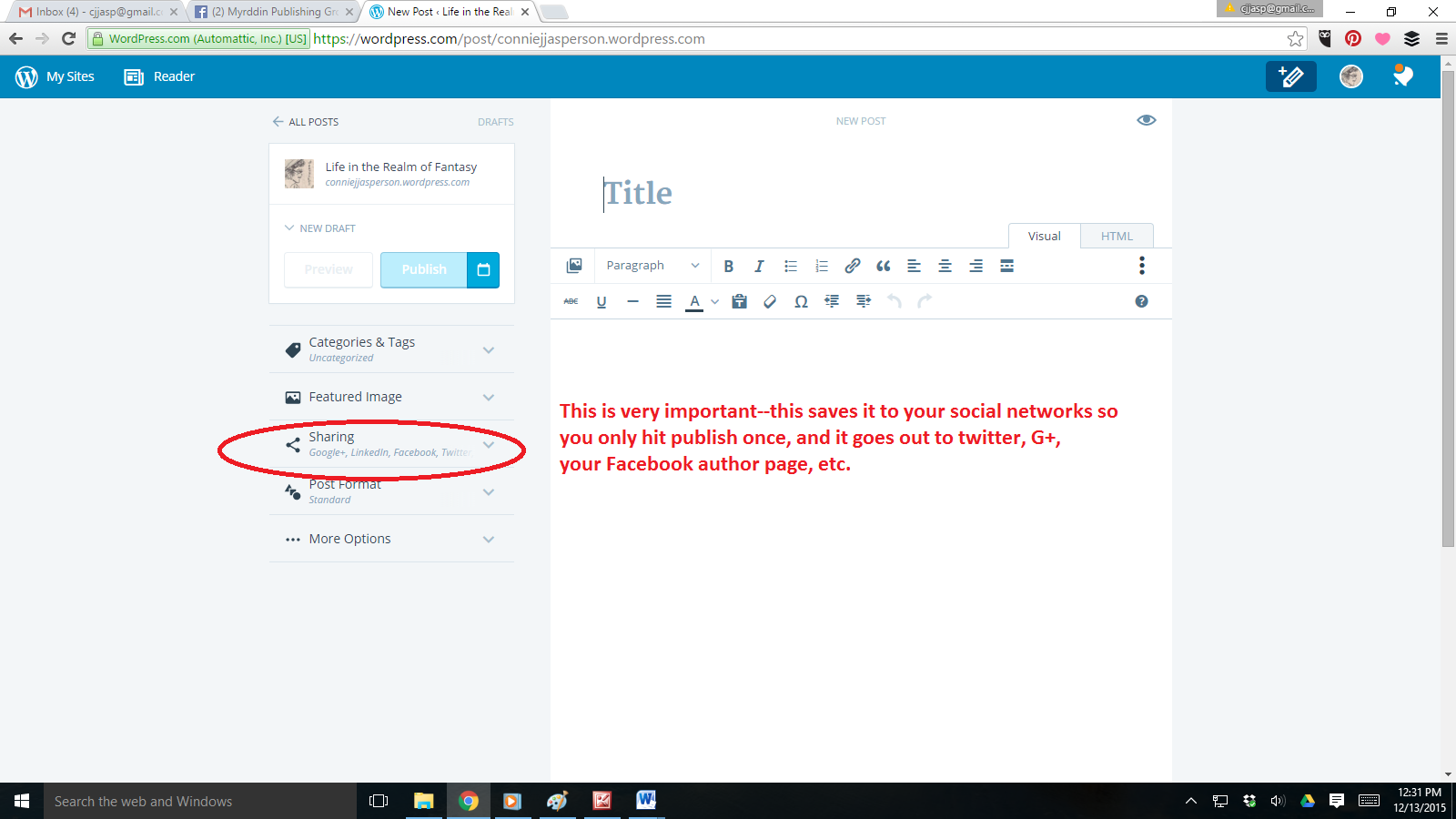This screenshot has width=1456, height=819.
Task: Click the post Title input field
Action: coord(819,193)
